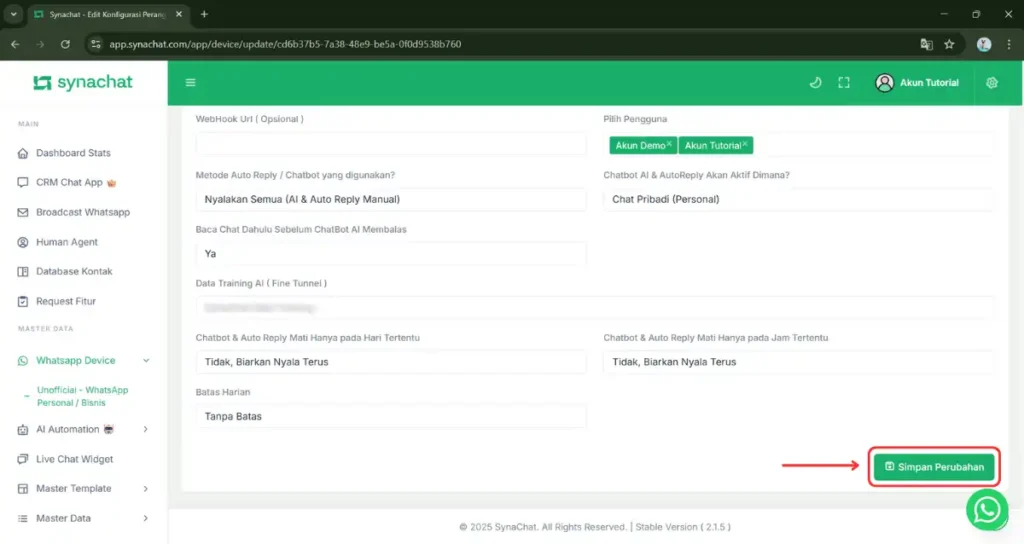This screenshot has height=544, width=1024.
Task: Open browser translate icon
Action: (926, 44)
